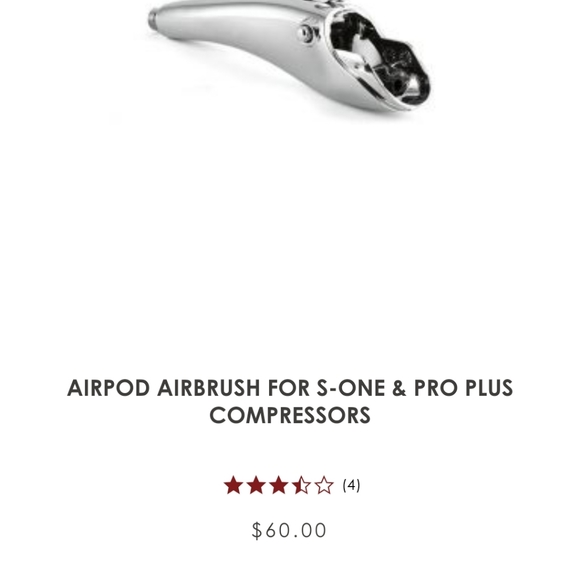The image size is (580, 580).
Task: Click the $60.00 price
Action: click(x=289, y=530)
